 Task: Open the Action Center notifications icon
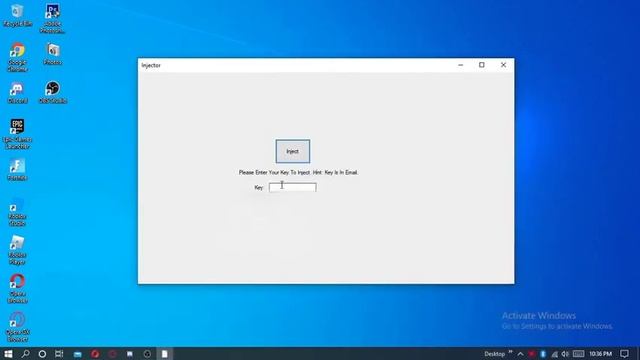pyautogui.click(x=624, y=354)
